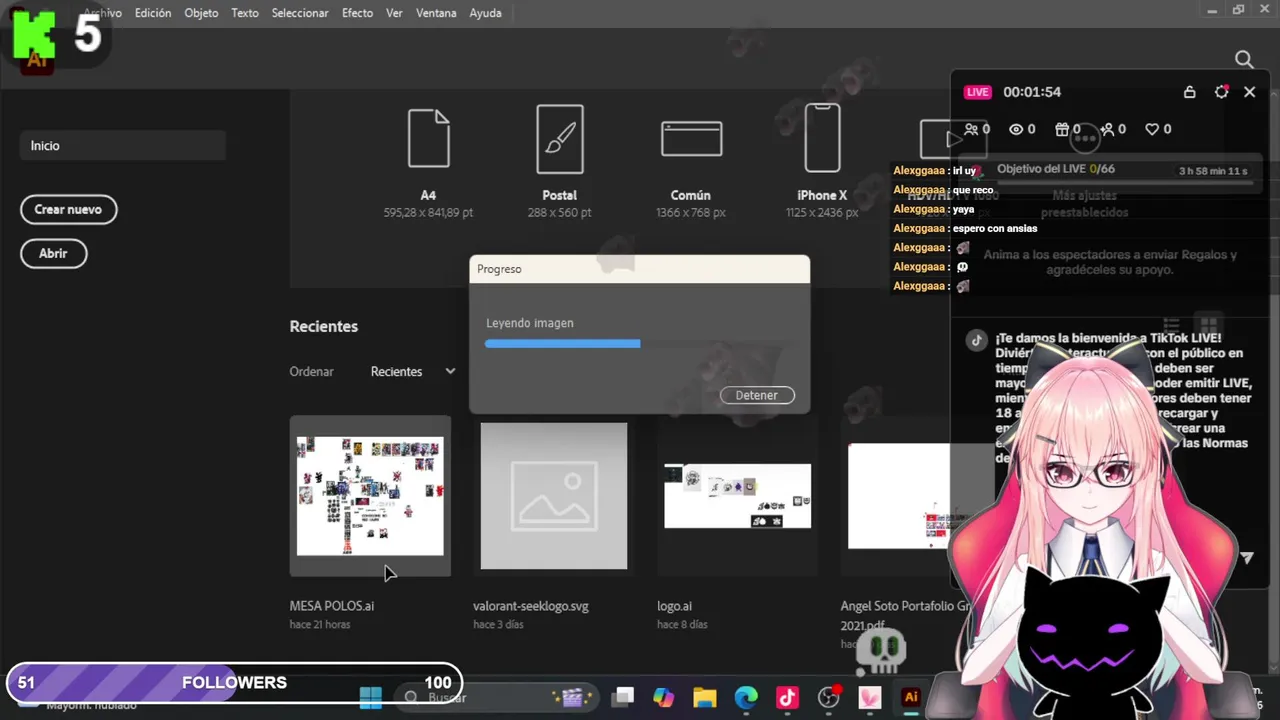The image size is (1280, 720).
Task: Open the pink app on the taskbar
Action: [869, 698]
